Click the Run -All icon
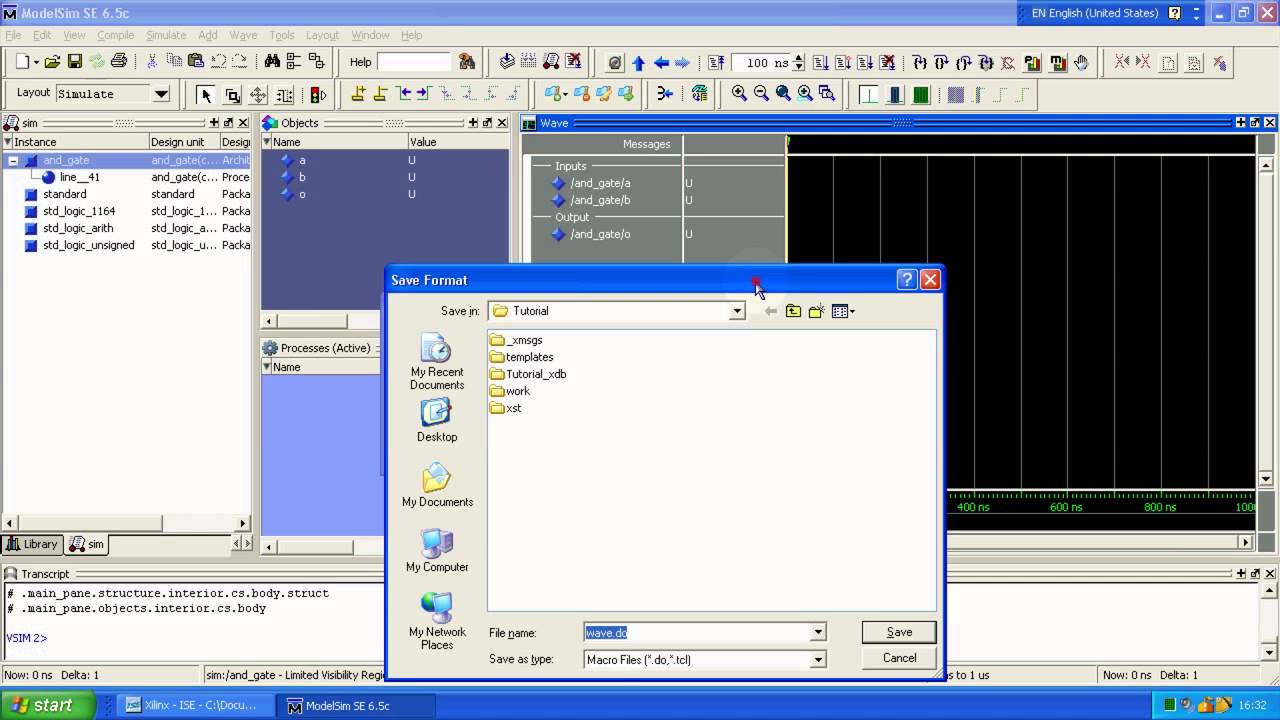1280x720 pixels. (x=865, y=63)
